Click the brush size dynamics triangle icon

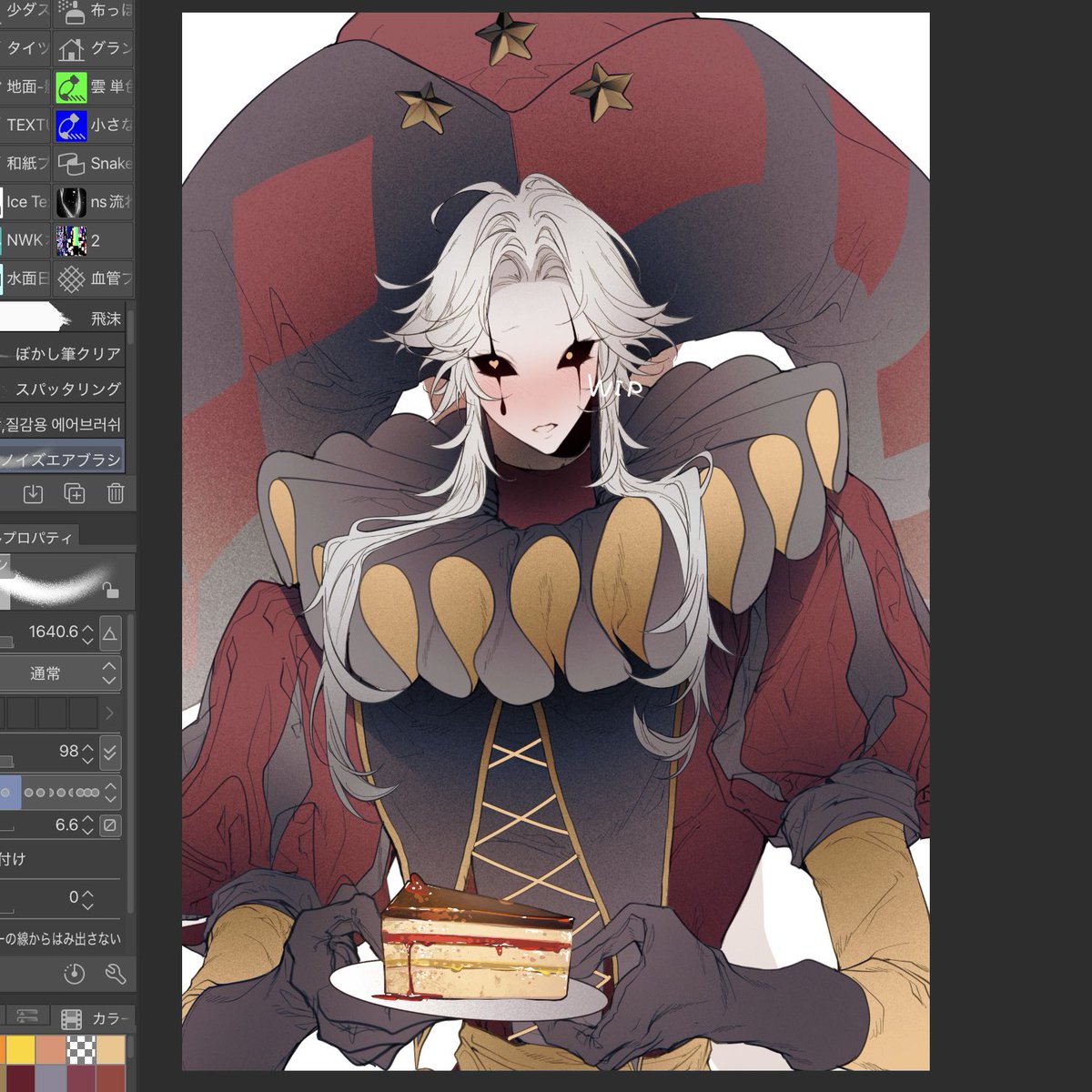click(x=110, y=633)
